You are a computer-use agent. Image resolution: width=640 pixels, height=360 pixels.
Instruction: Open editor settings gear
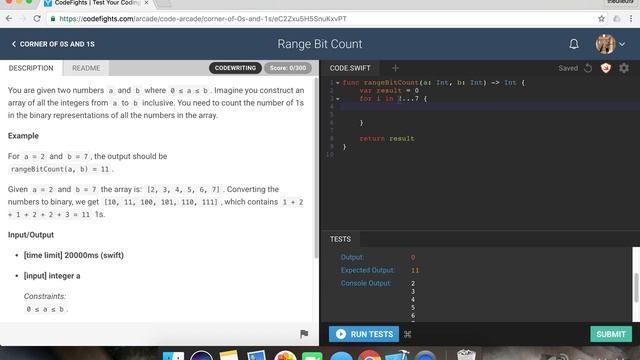[624, 68]
